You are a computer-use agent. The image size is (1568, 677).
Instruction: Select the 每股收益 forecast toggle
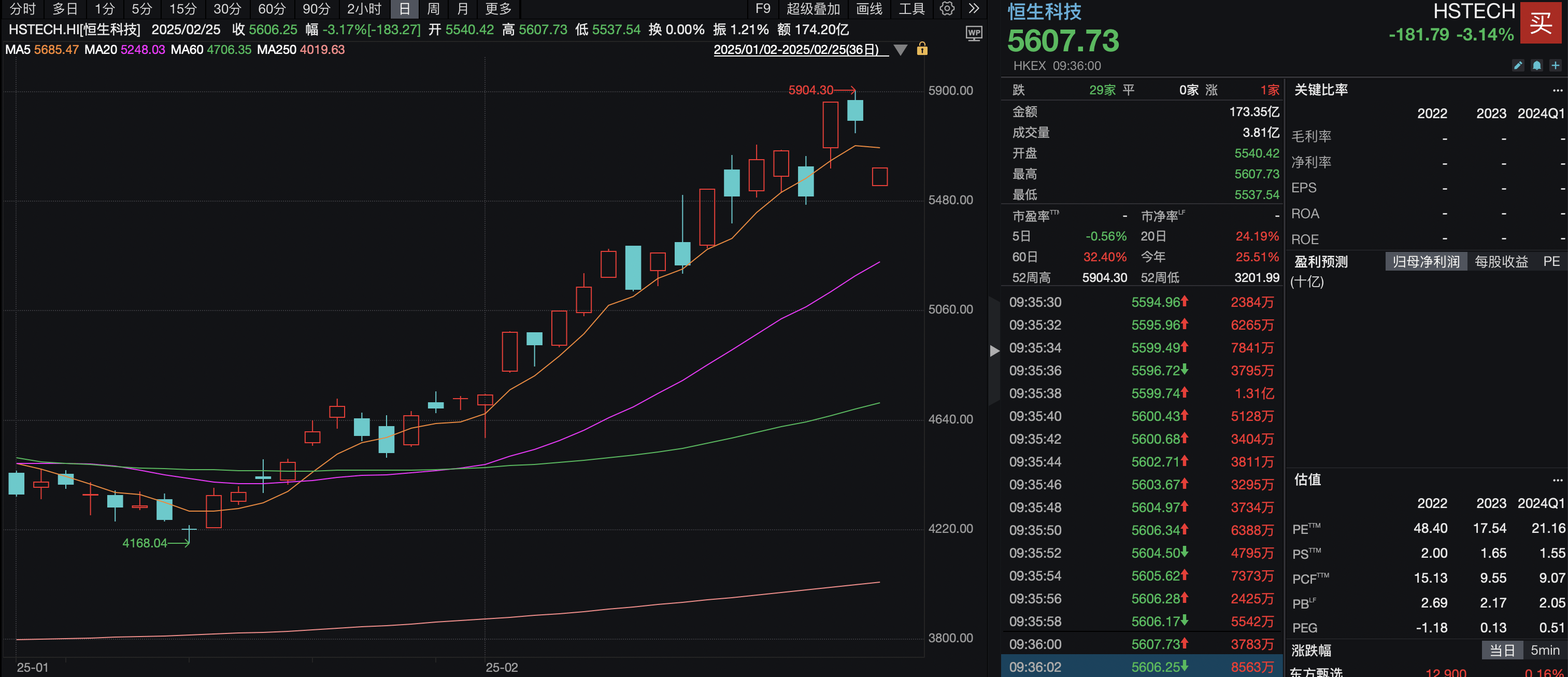1501,262
